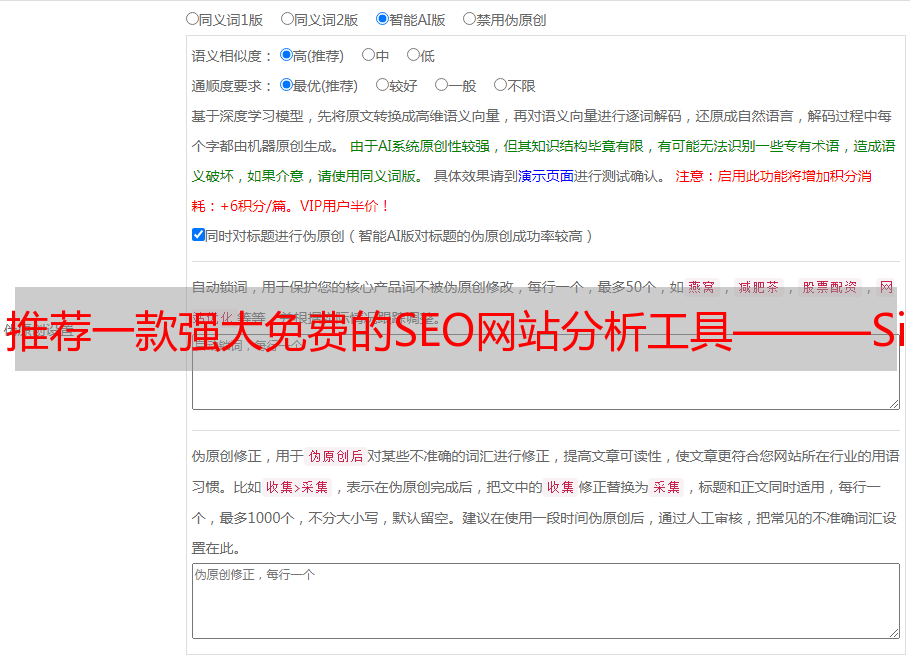Click the 减肥茶 example keyword tag
Image resolution: width=911 pixels, height=658 pixels.
pyautogui.click(x=758, y=287)
